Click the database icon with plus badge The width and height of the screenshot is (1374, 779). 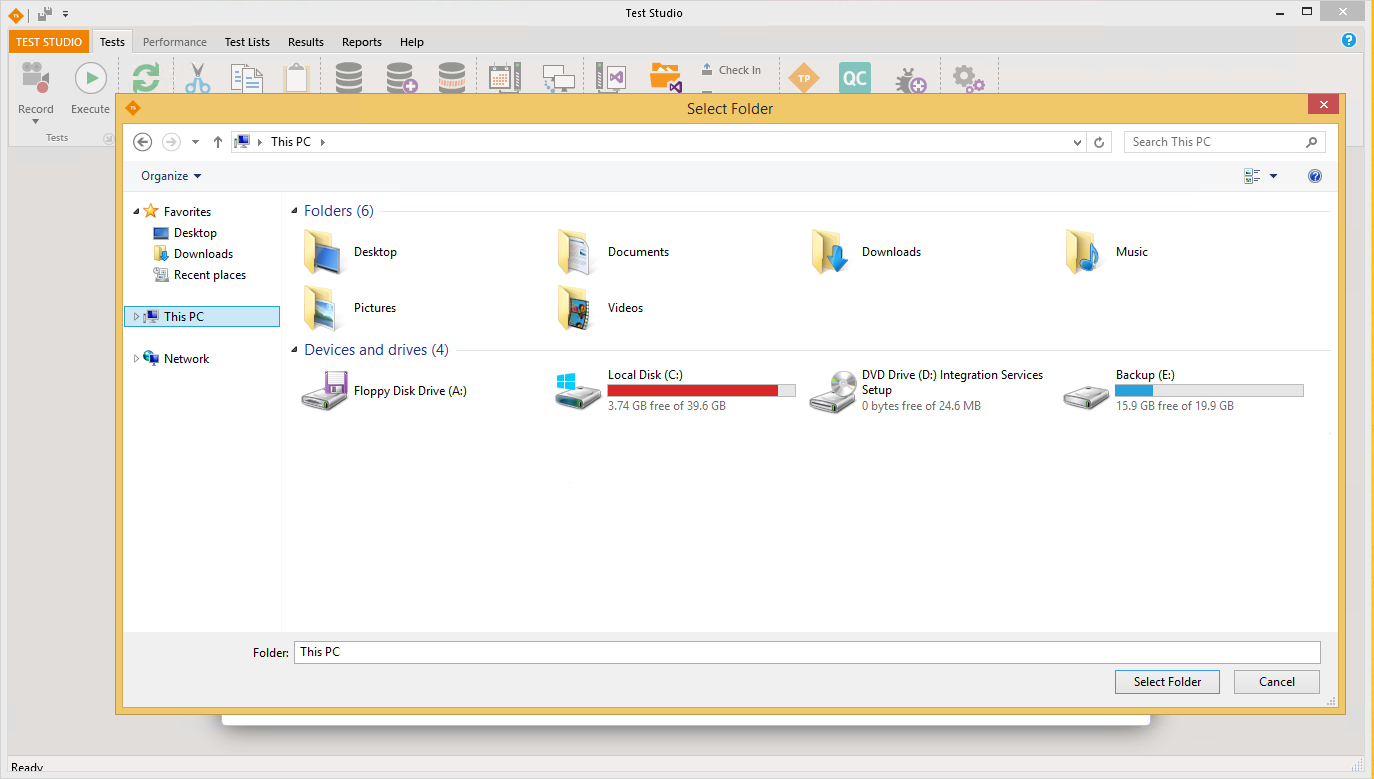tap(401, 78)
